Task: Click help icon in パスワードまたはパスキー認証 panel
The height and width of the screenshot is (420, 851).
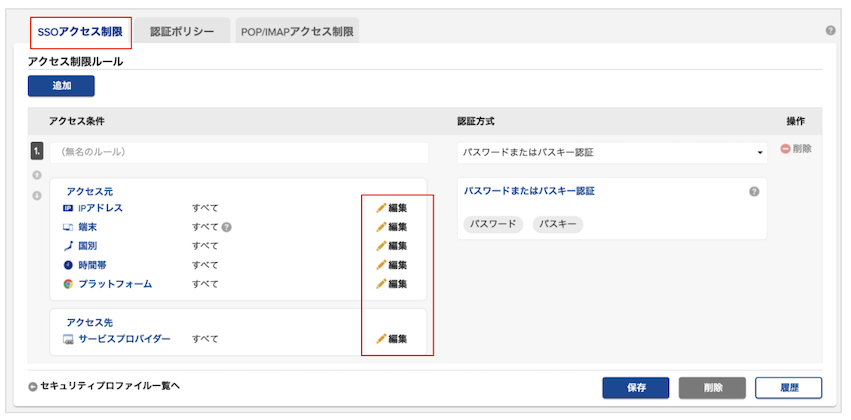Action: [754, 192]
